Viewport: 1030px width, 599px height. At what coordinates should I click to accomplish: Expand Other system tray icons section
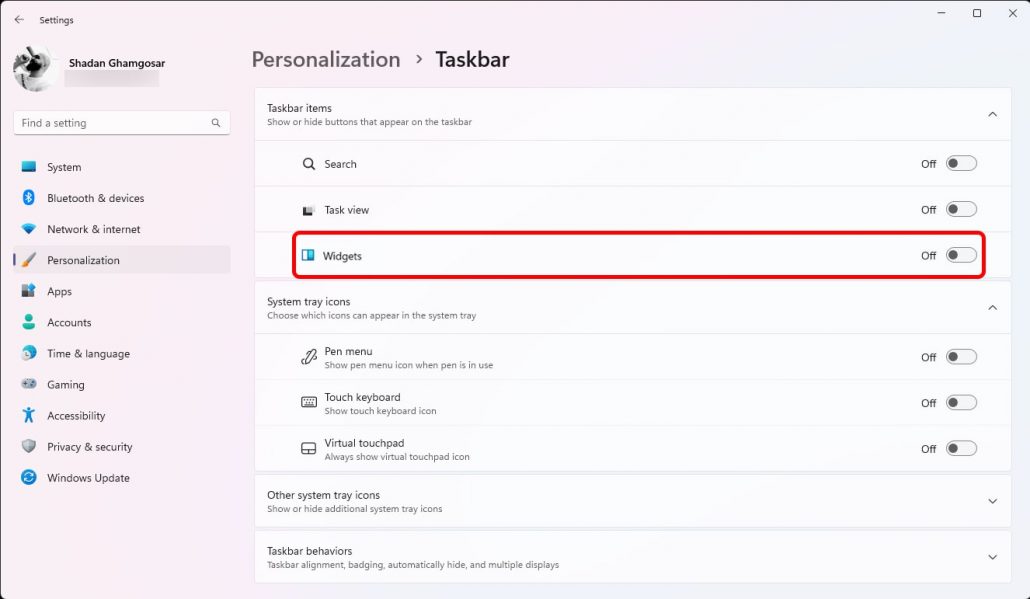(x=992, y=501)
